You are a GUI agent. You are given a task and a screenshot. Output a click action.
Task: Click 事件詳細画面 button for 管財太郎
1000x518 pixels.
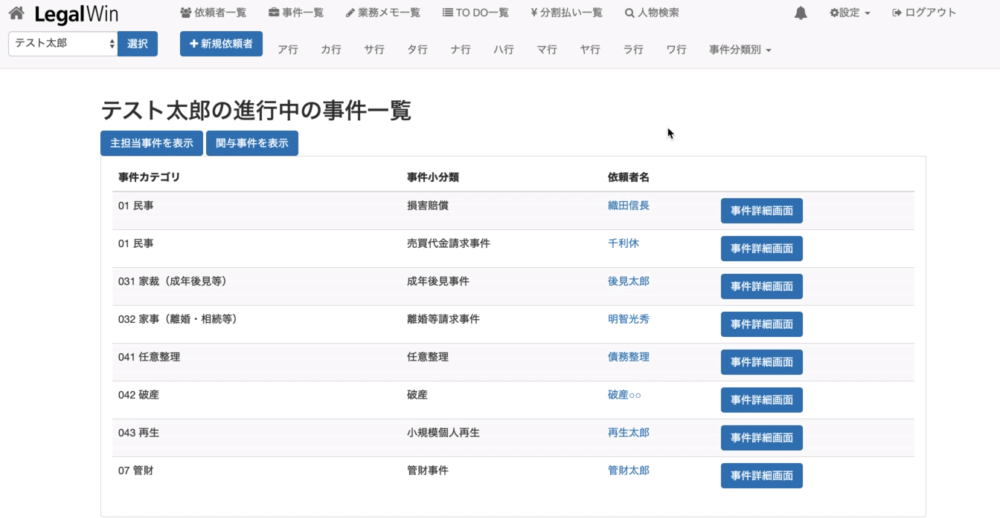coord(761,476)
